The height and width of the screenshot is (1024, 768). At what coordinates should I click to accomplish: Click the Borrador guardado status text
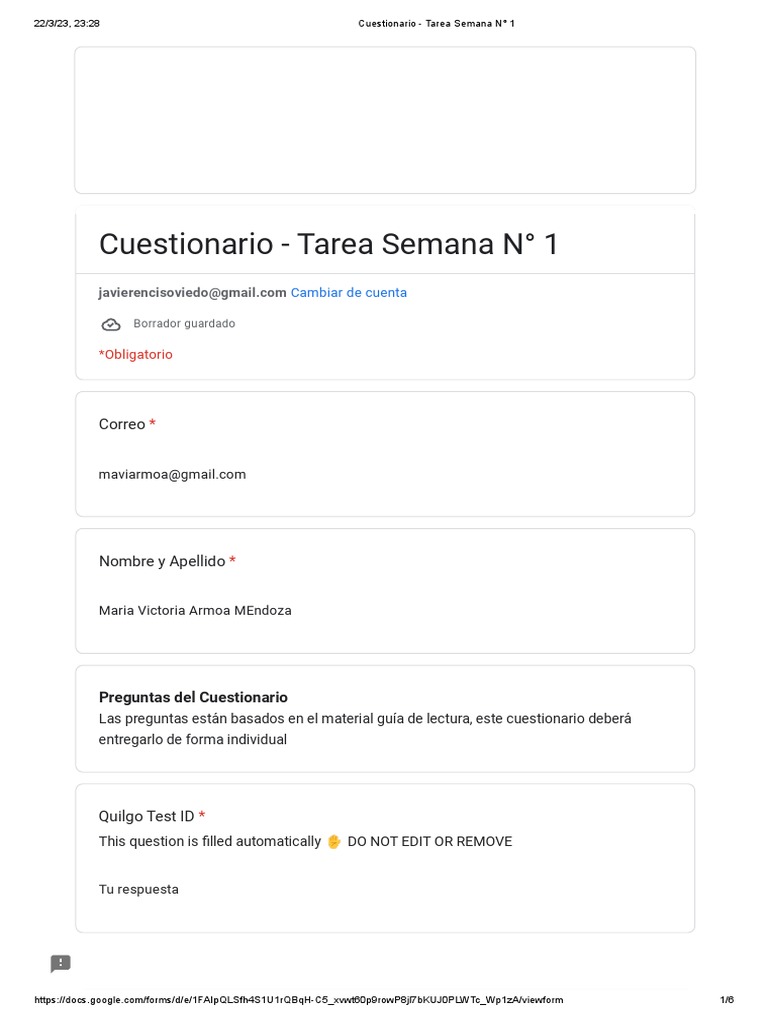click(184, 324)
